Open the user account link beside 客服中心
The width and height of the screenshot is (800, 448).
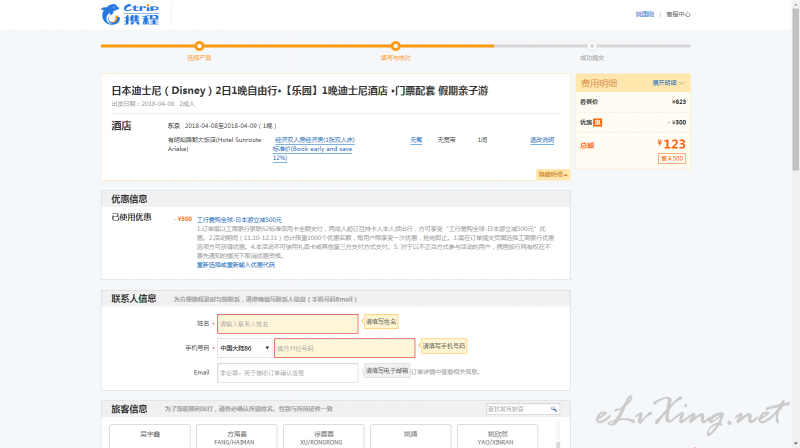644,14
